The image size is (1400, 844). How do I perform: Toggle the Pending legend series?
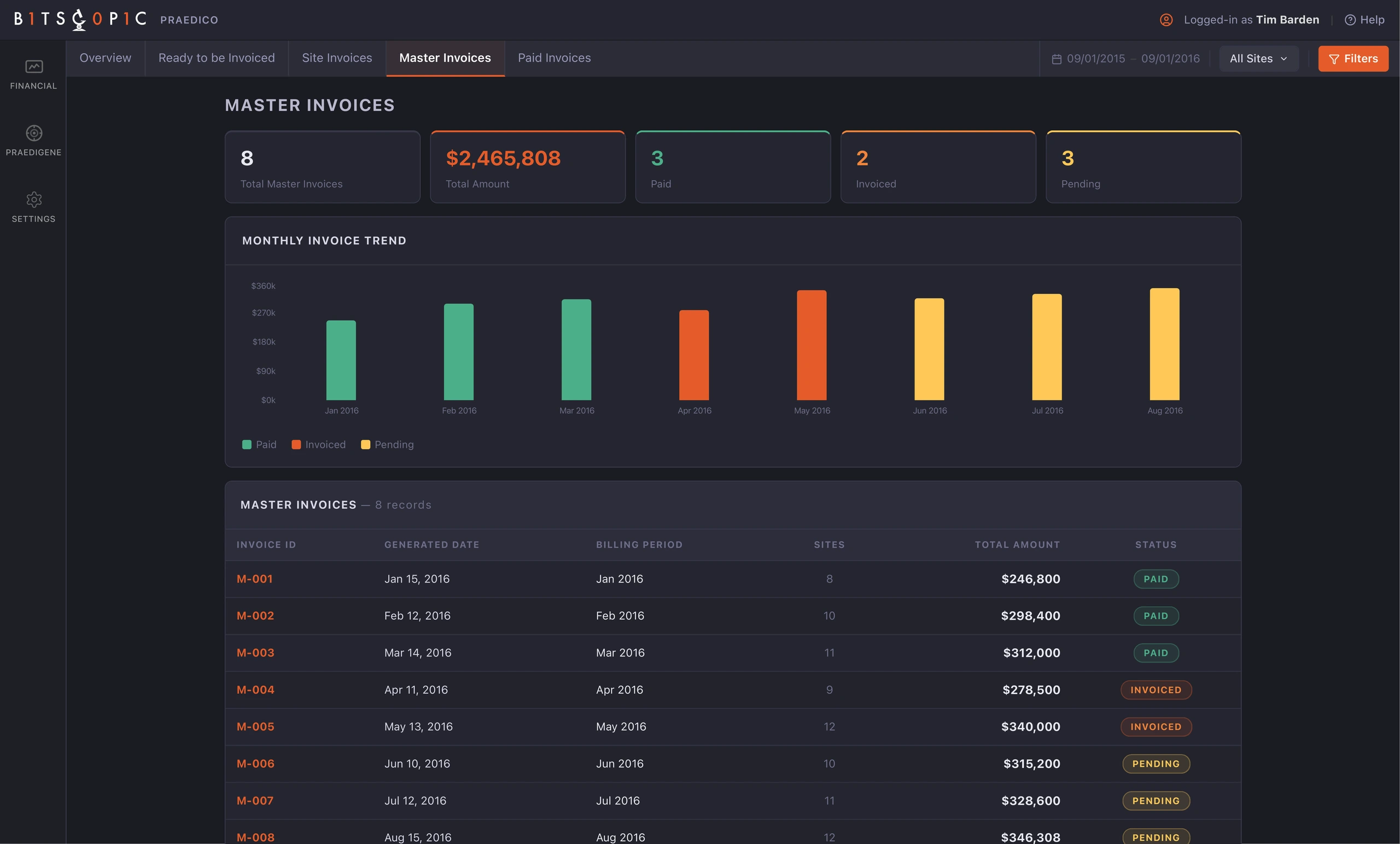(387, 445)
